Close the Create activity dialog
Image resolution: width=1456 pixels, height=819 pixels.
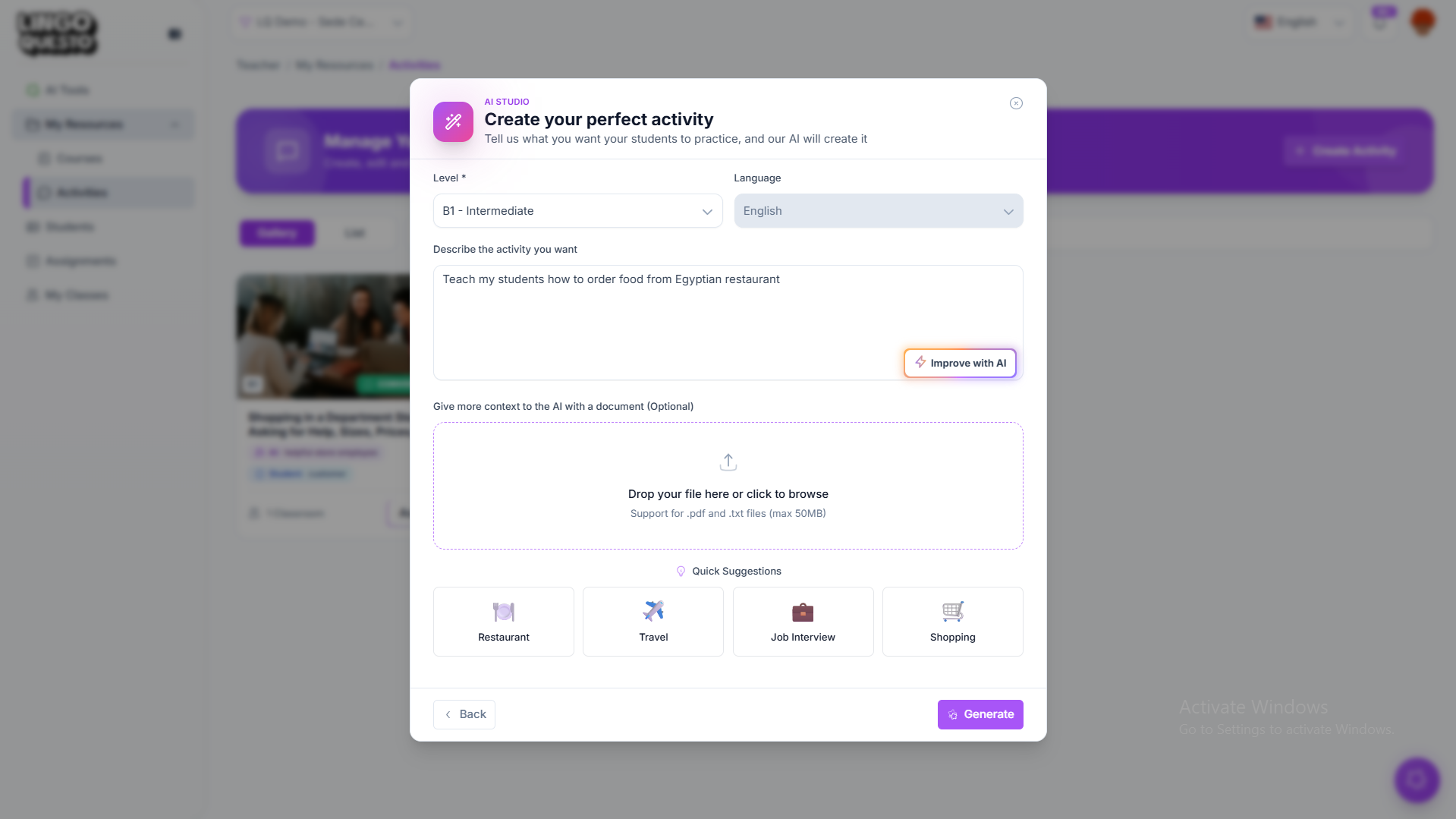click(1016, 103)
